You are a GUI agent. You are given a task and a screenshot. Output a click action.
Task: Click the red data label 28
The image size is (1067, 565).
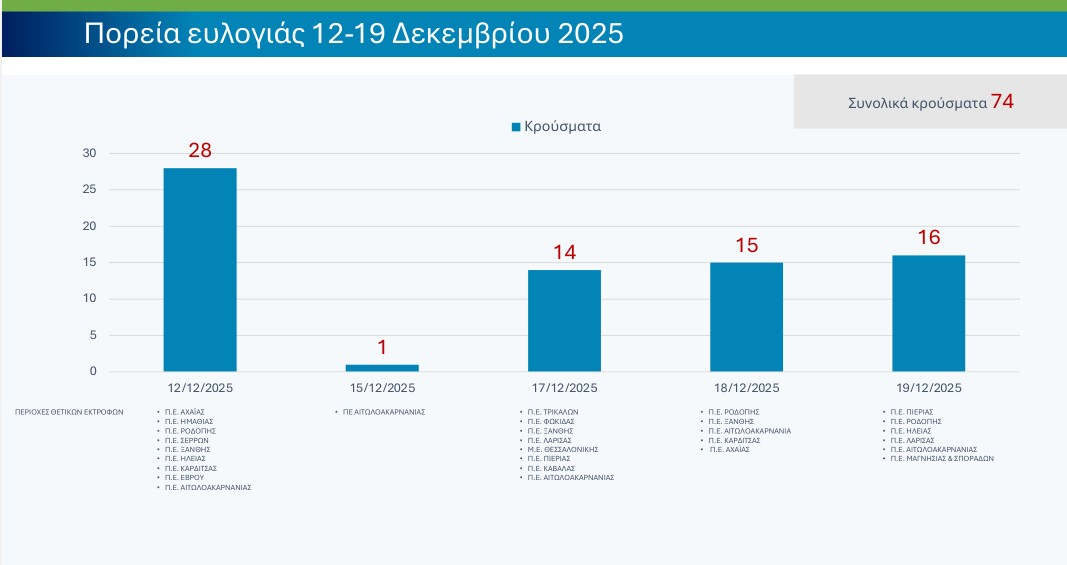pyautogui.click(x=200, y=151)
